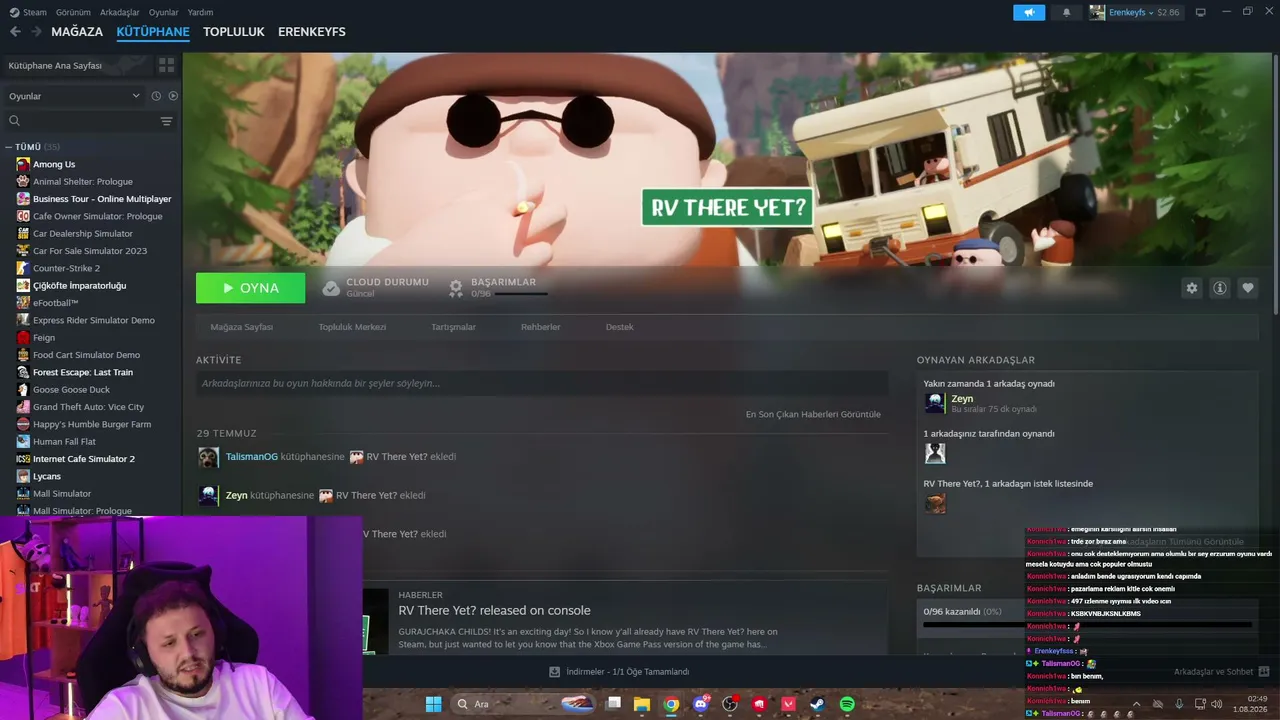Click the Steam icon in taskbar
Screen dimensions: 1280x720
pos(818,704)
